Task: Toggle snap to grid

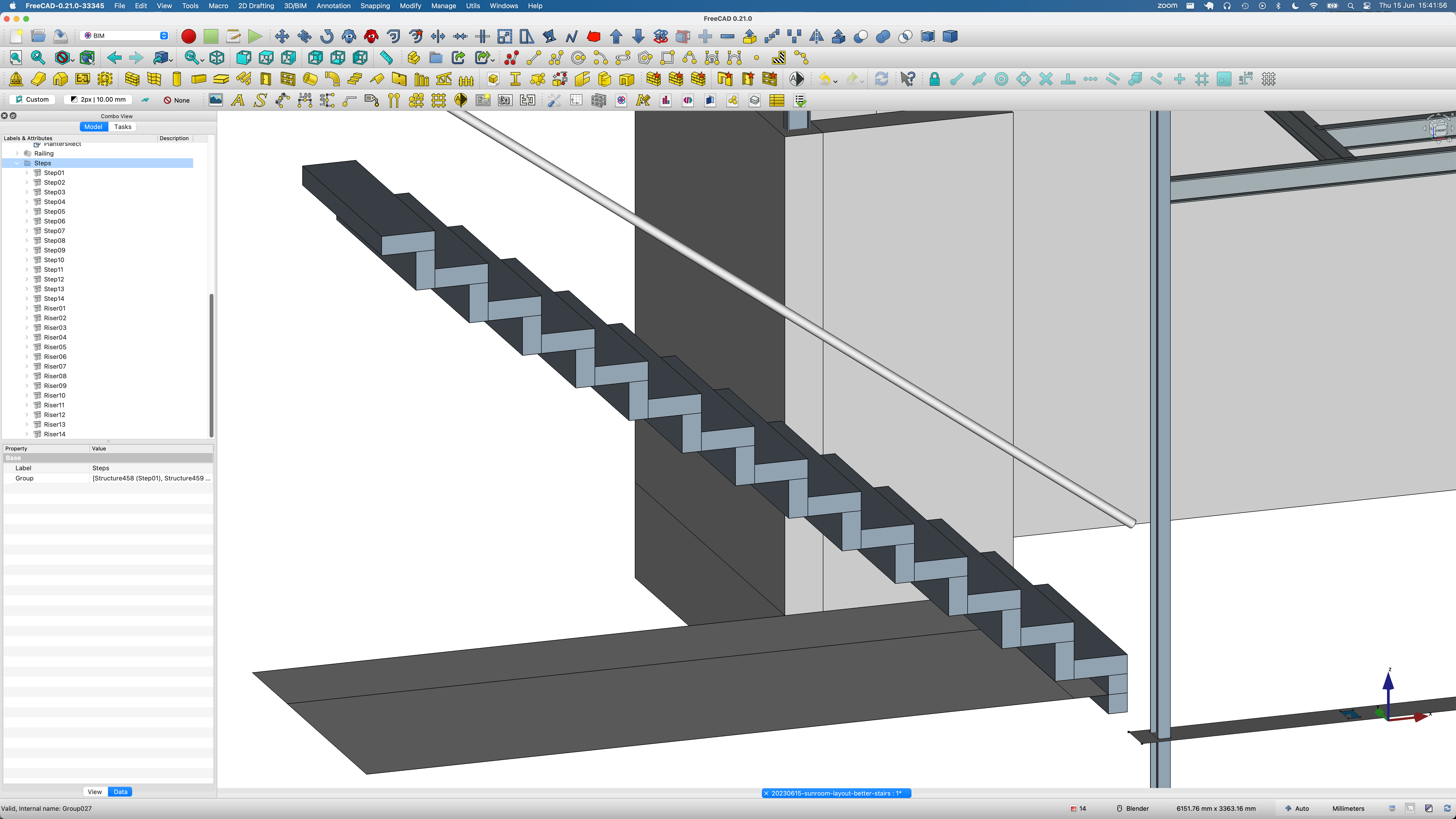Action: (x=1202, y=79)
